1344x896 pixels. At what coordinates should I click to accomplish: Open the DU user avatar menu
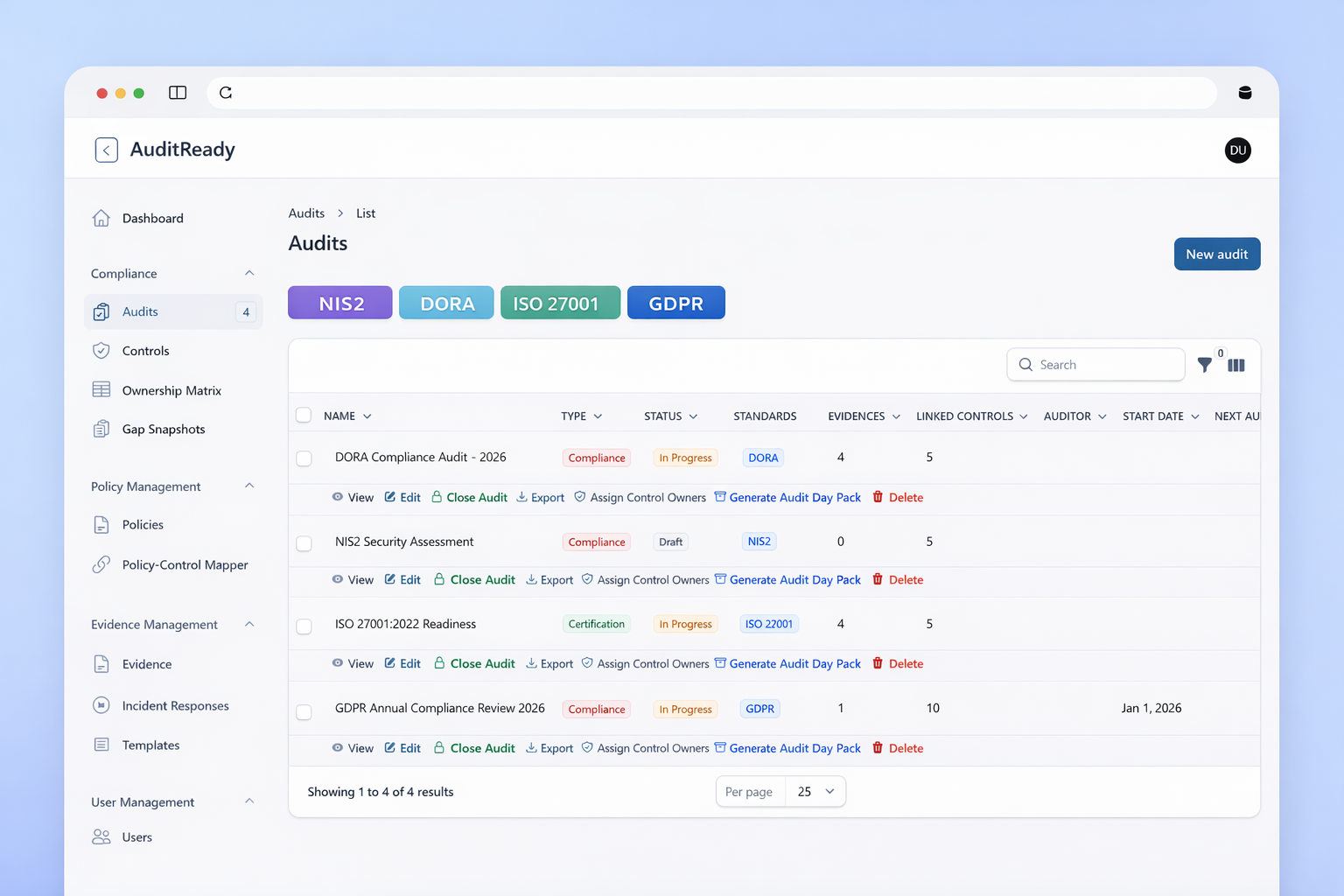point(1237,150)
